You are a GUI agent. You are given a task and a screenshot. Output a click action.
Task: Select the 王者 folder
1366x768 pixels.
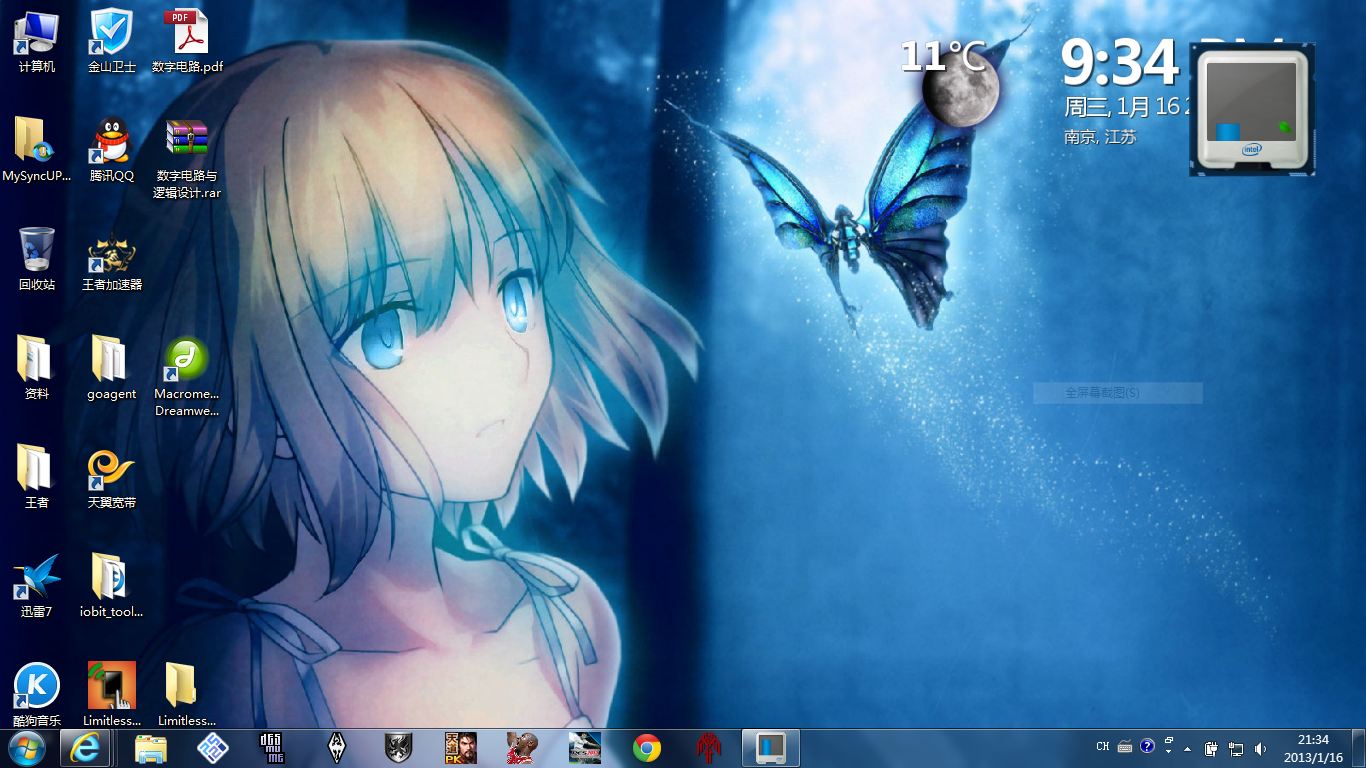[x=37, y=477]
